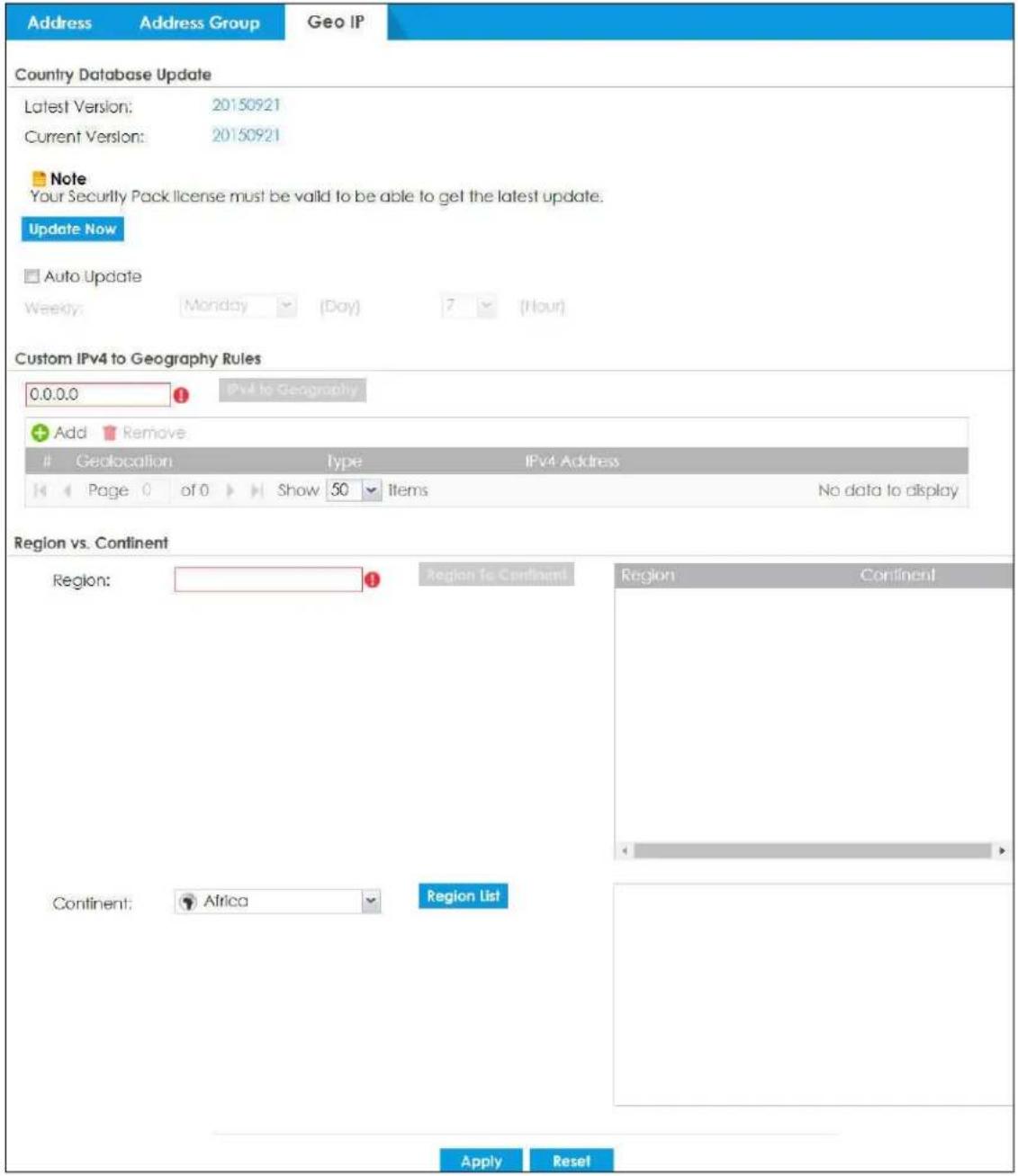Click the scrollbar right arrow
The width and height of the screenshot is (1018, 1176).
(1002, 850)
